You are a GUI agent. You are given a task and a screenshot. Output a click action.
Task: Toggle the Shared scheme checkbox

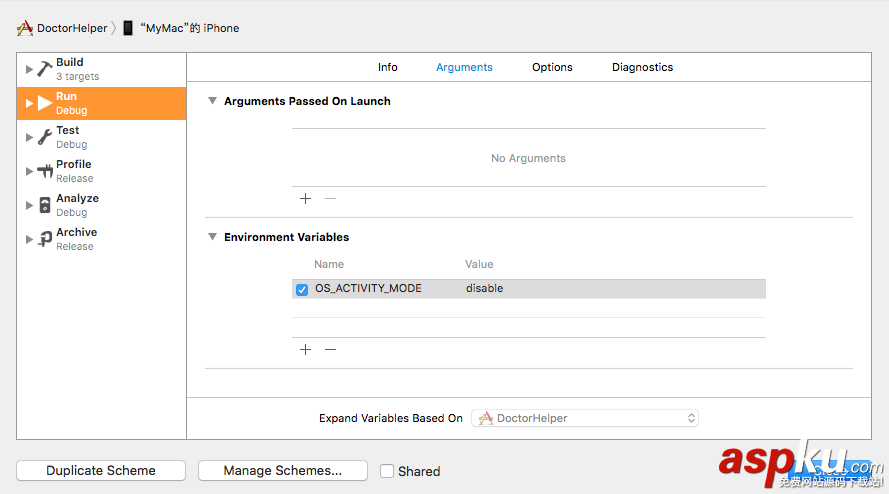[x=387, y=471]
